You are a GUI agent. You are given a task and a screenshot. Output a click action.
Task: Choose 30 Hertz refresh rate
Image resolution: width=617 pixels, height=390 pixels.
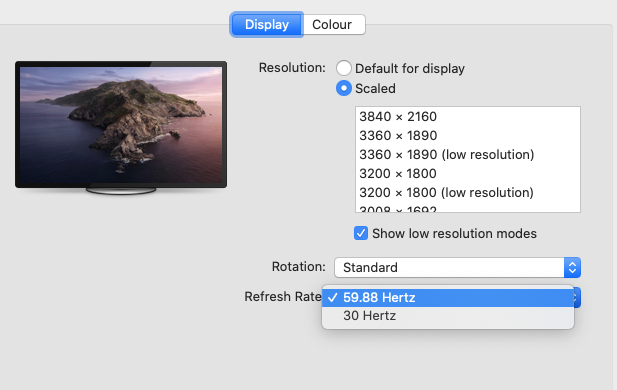click(x=448, y=316)
